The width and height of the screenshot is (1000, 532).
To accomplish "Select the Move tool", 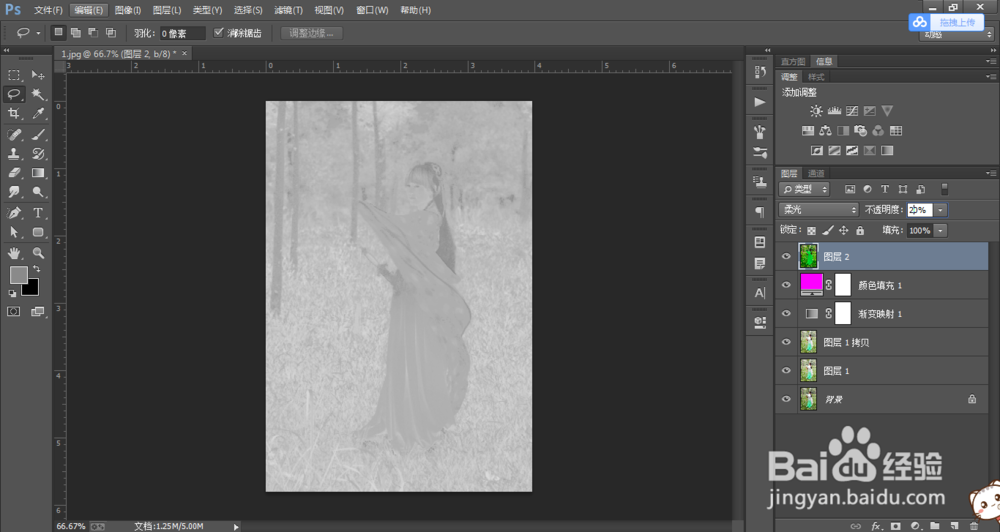I will tap(38, 75).
